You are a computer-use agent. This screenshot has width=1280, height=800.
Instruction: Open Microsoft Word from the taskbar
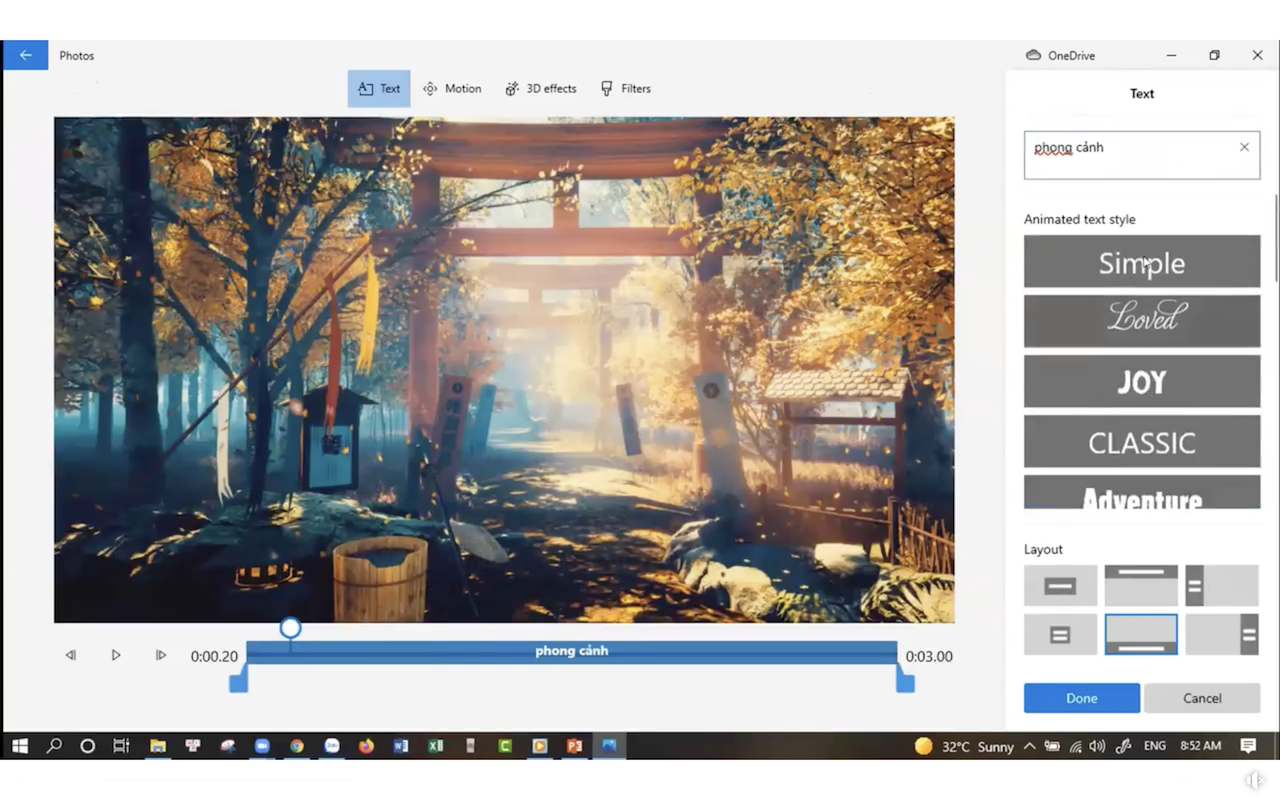401,746
